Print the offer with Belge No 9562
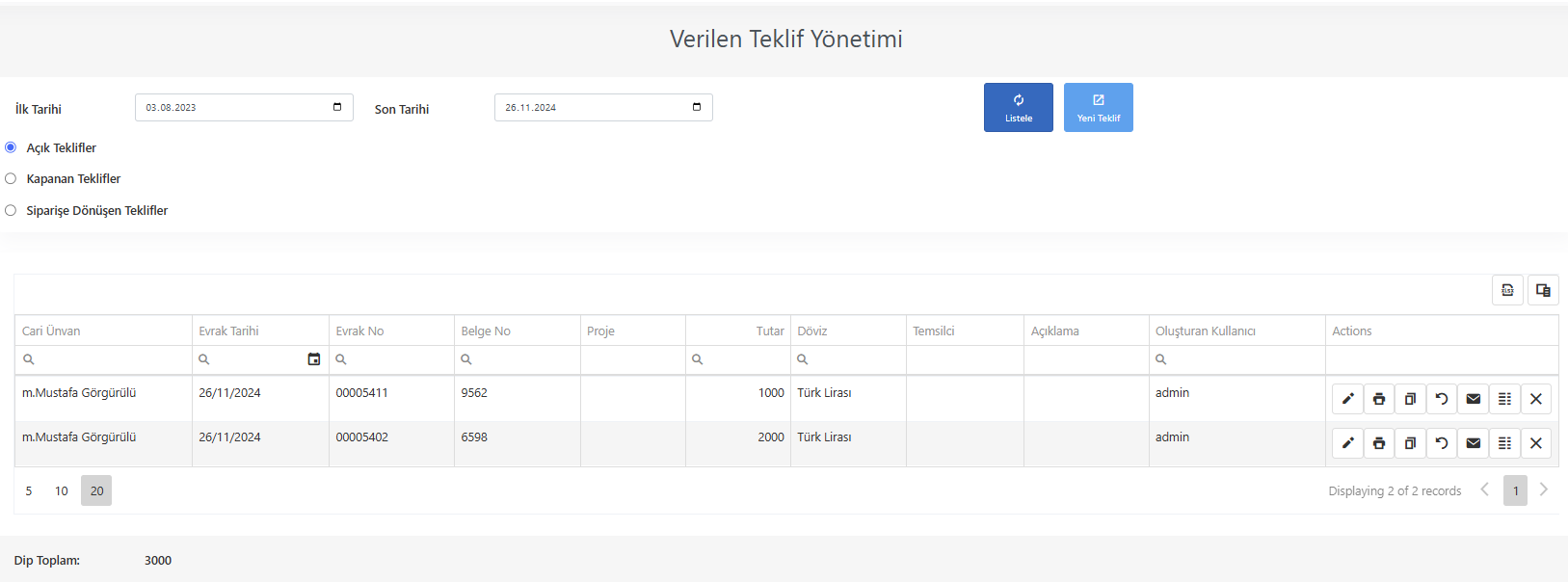Image resolution: width=1568 pixels, height=582 pixels. click(x=1379, y=399)
